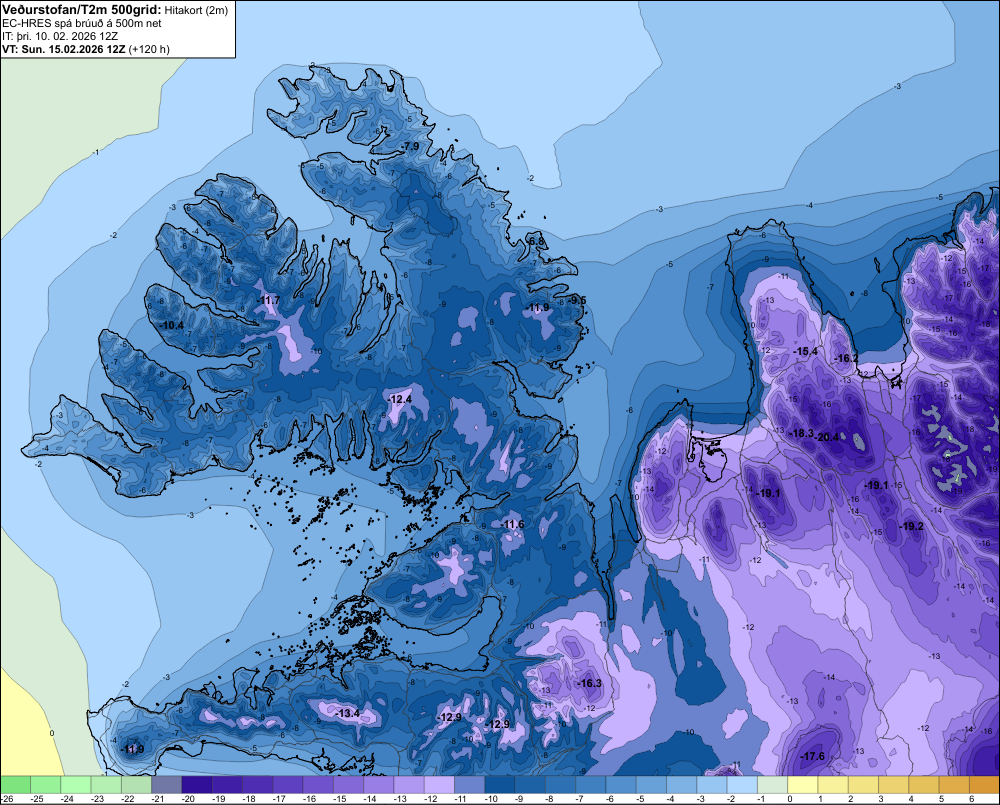Click the orange legend swatch right of label 6
Image resolution: width=1000 pixels, height=805 pixels.
[985, 785]
